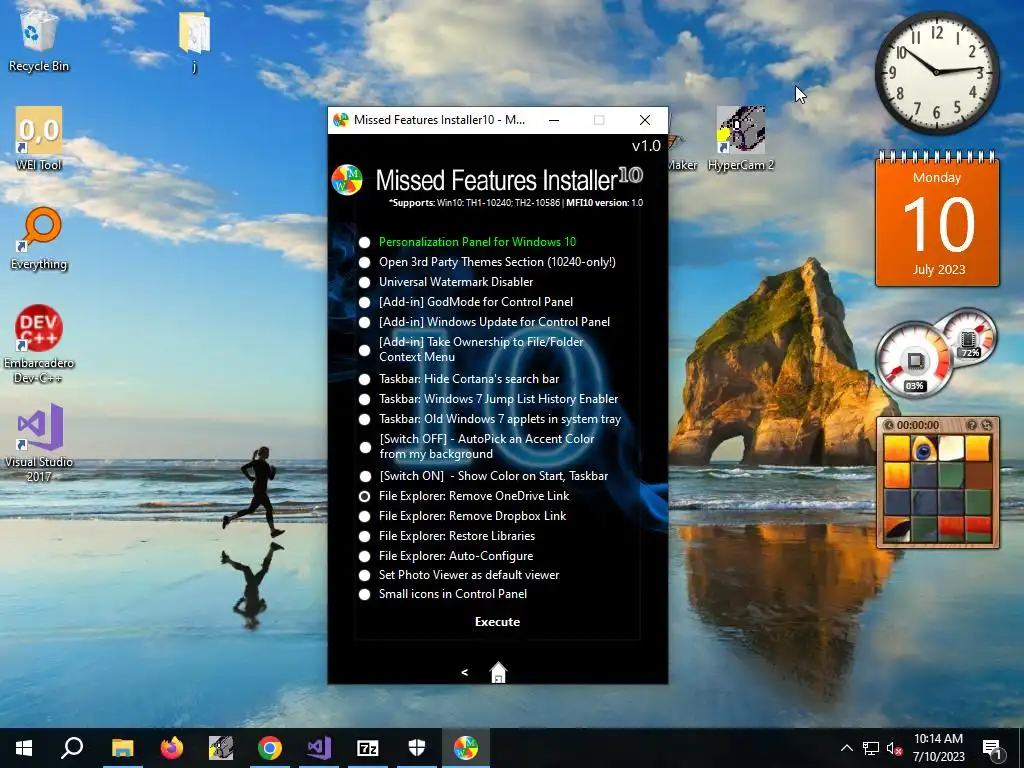This screenshot has width=1024, height=768.
Task: Launch HyperCam 2 desktop shortcut
Action: 741,139
